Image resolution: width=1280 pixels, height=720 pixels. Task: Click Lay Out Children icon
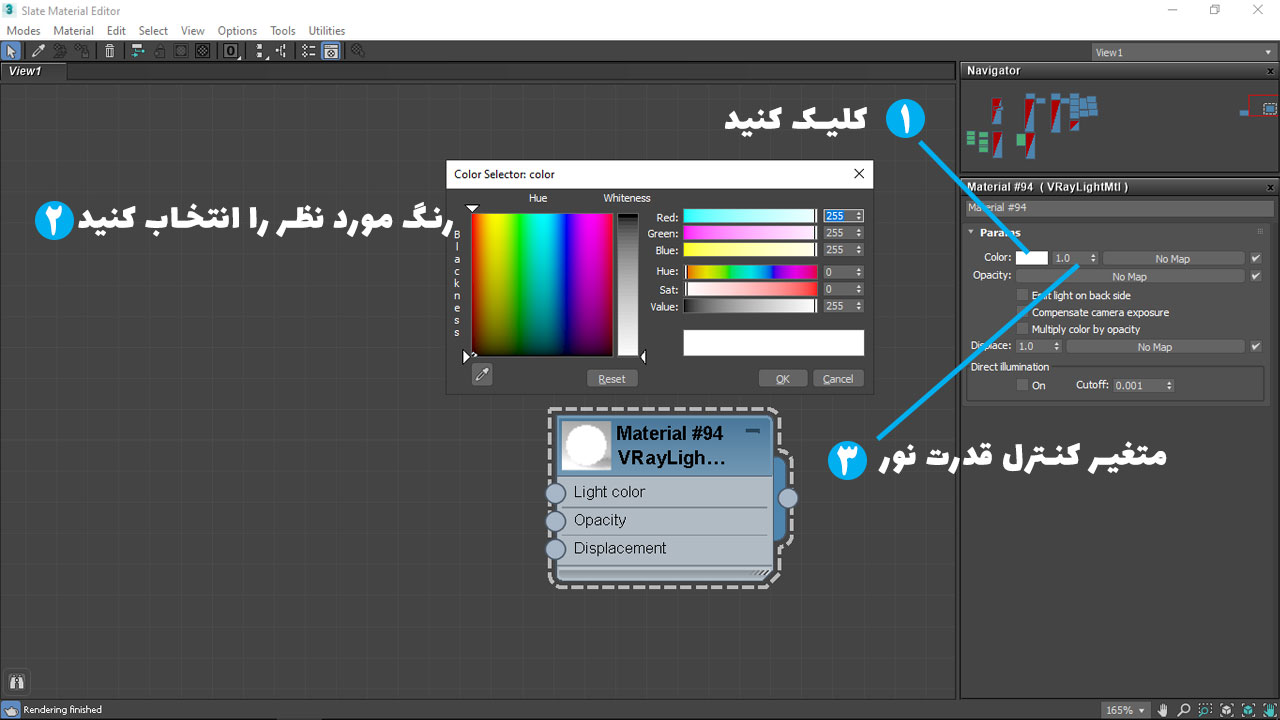click(281, 51)
